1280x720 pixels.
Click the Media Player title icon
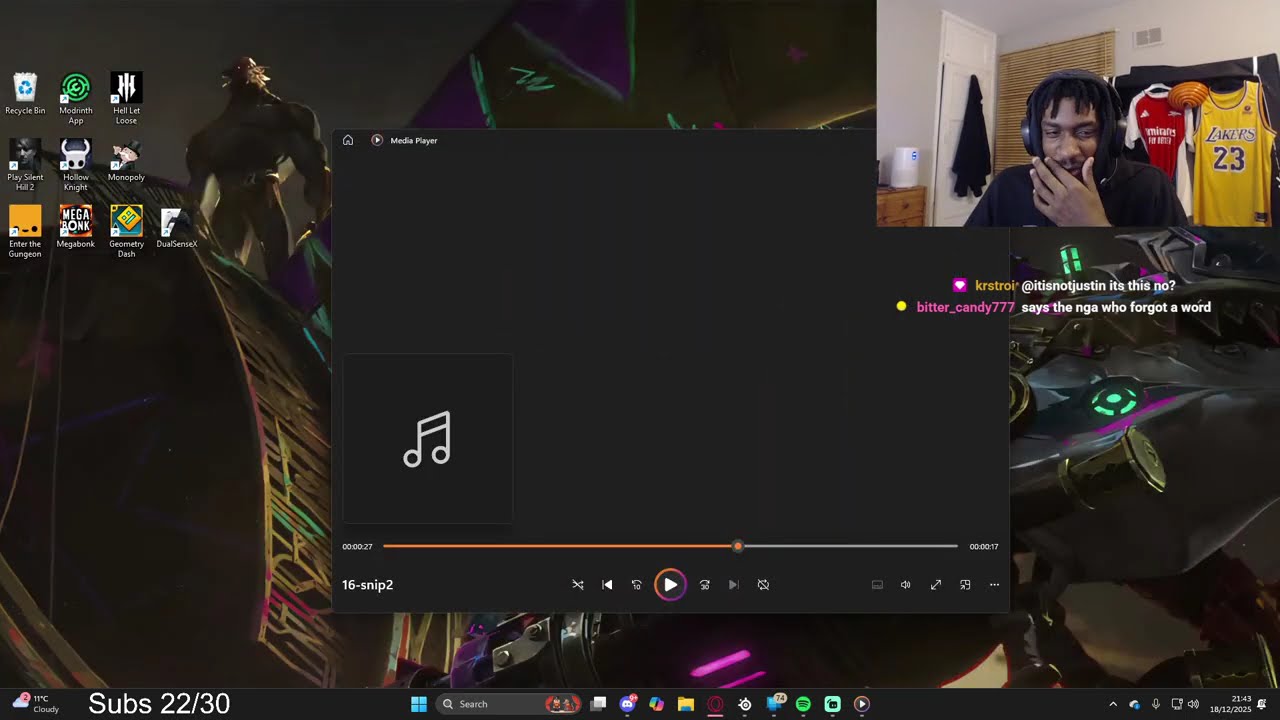coord(377,140)
